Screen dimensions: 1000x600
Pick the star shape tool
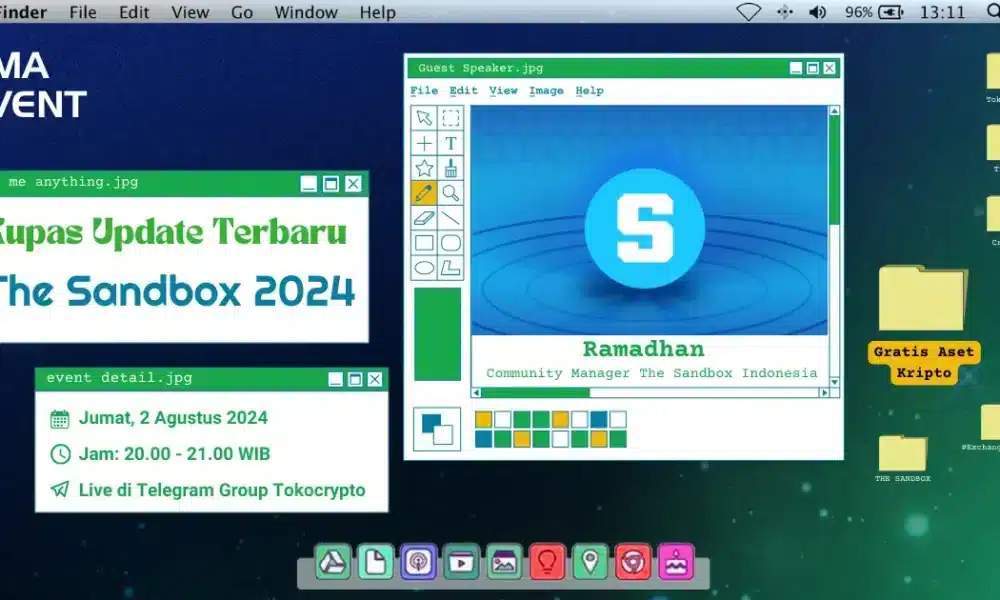[x=424, y=168]
